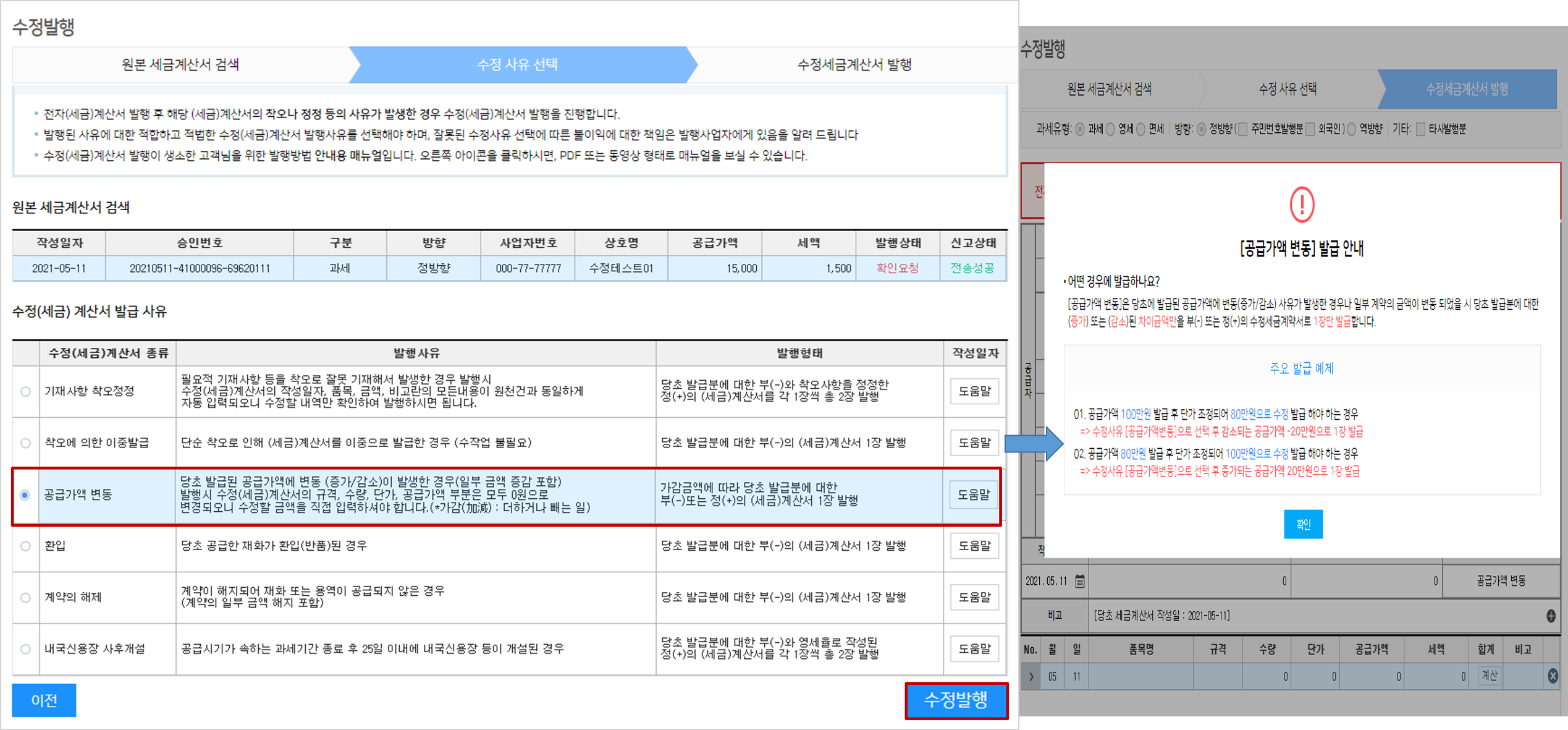Open 도움말 for 공급가액 변동 row
Screen dimensions: 1568x730
tap(974, 494)
